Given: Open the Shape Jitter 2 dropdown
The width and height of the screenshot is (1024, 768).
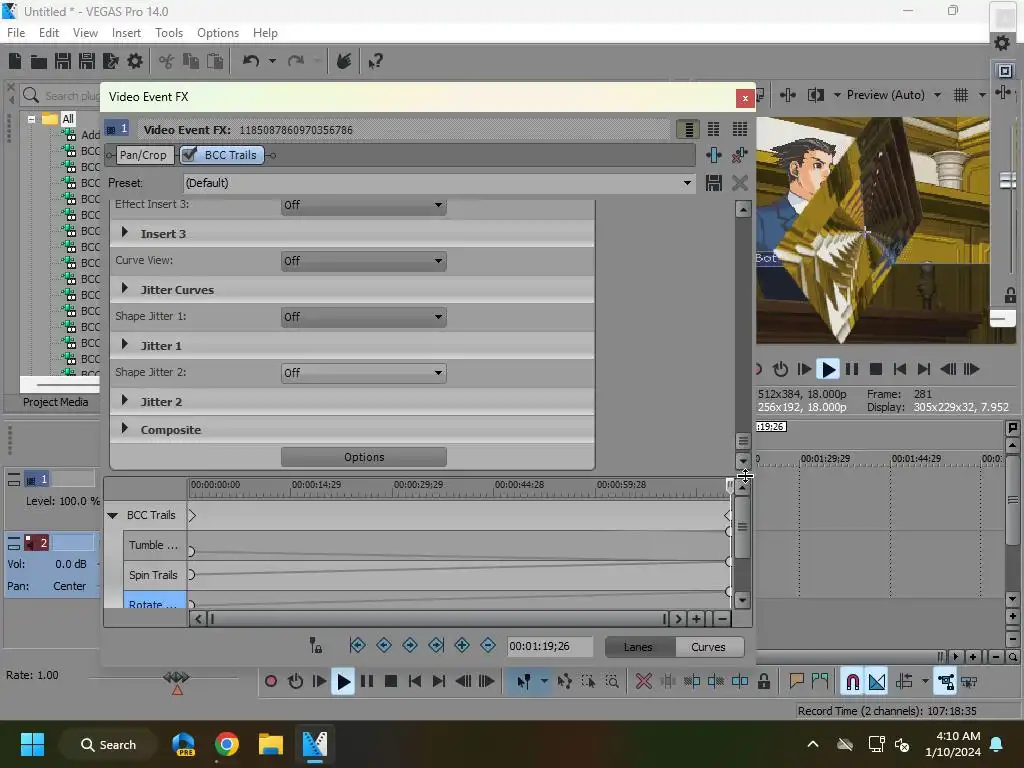Looking at the screenshot, I should [364, 373].
